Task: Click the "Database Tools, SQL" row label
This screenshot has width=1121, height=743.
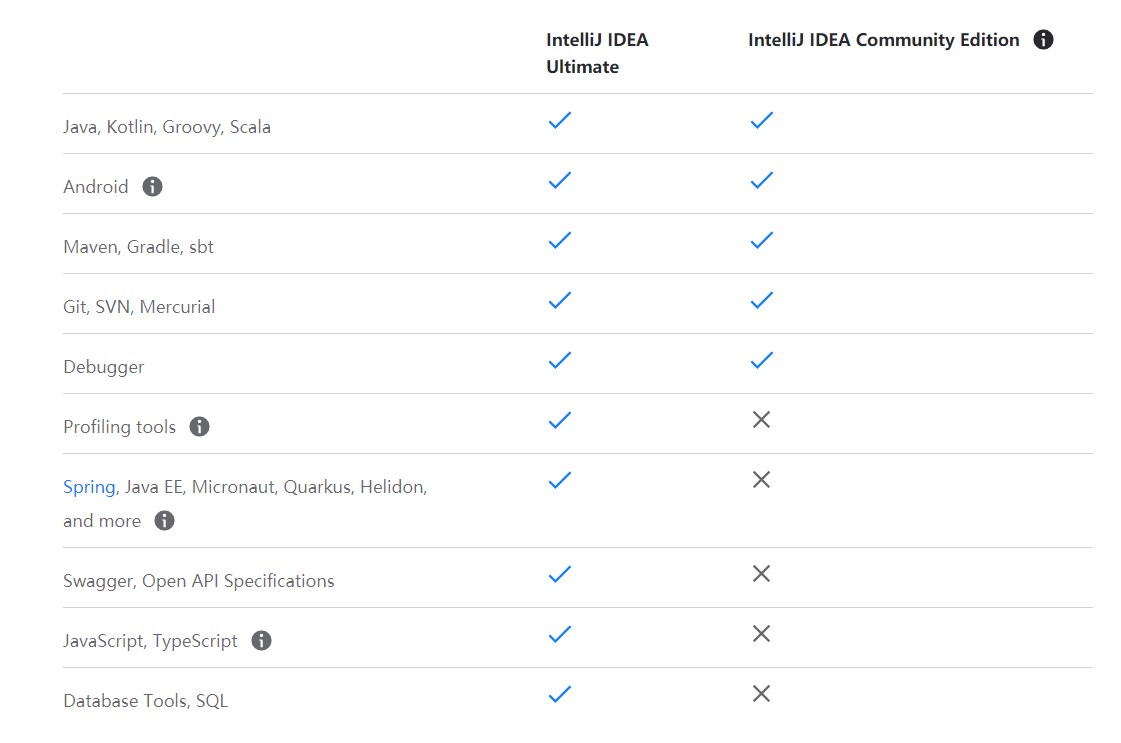Action: click(146, 701)
